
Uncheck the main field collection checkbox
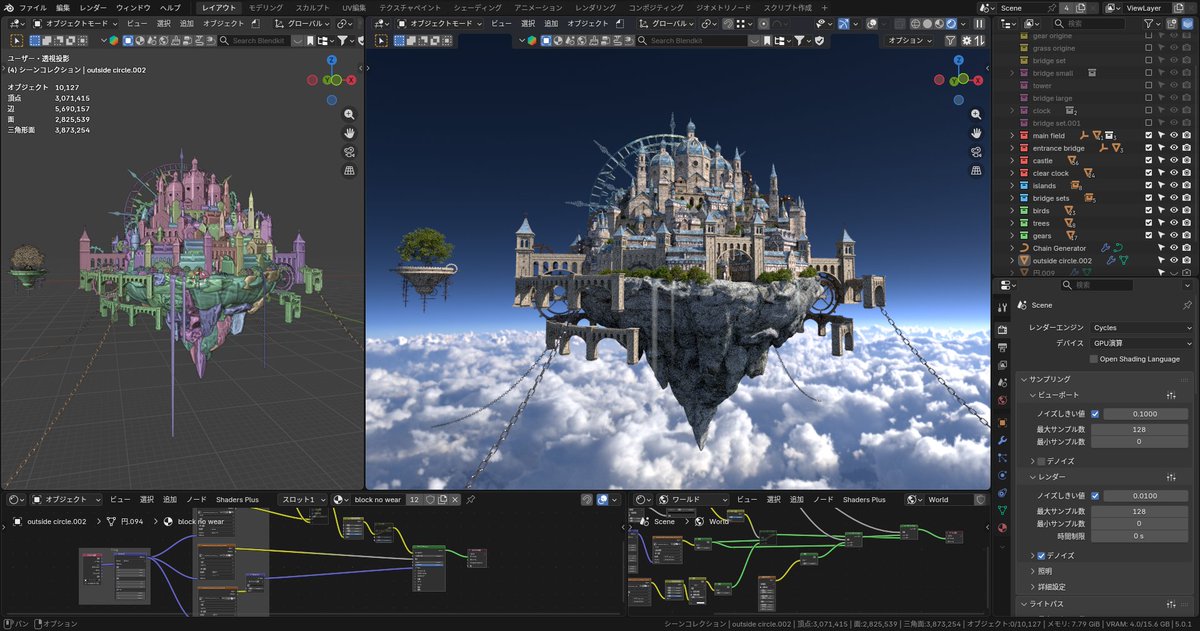pyautogui.click(x=1150, y=135)
